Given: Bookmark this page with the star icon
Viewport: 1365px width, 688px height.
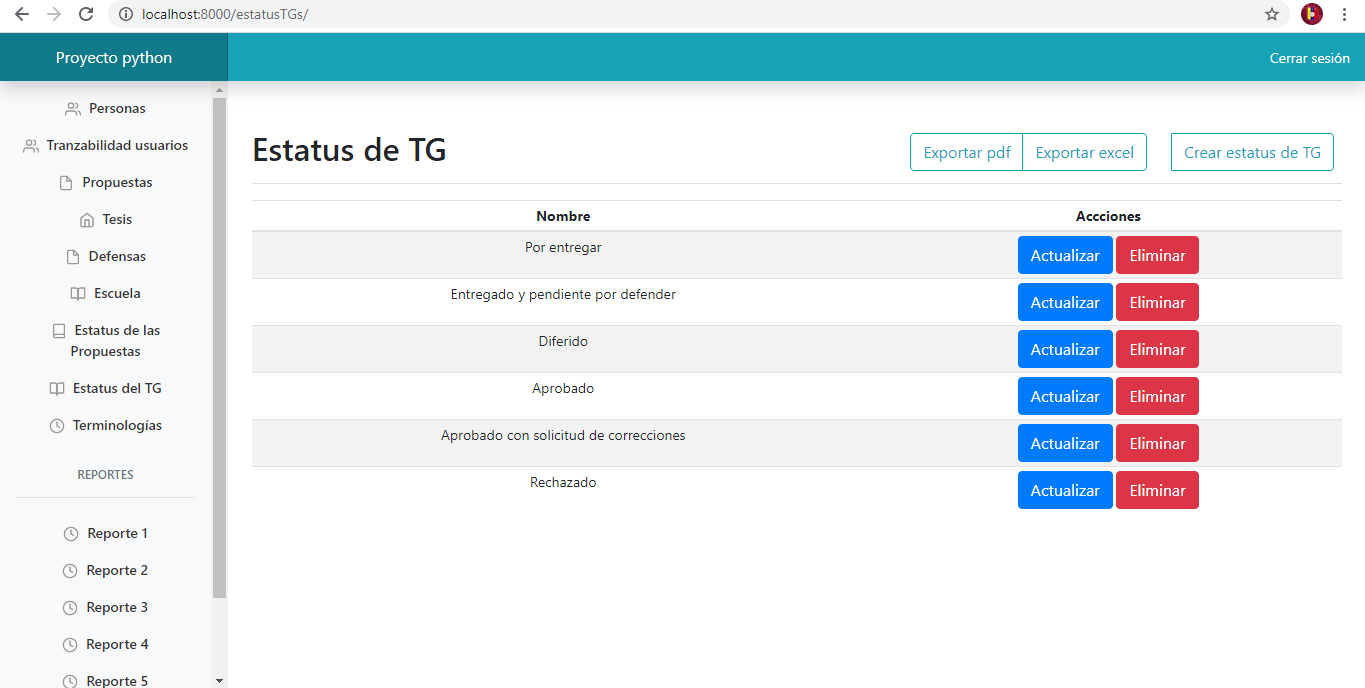Looking at the screenshot, I should [1272, 14].
